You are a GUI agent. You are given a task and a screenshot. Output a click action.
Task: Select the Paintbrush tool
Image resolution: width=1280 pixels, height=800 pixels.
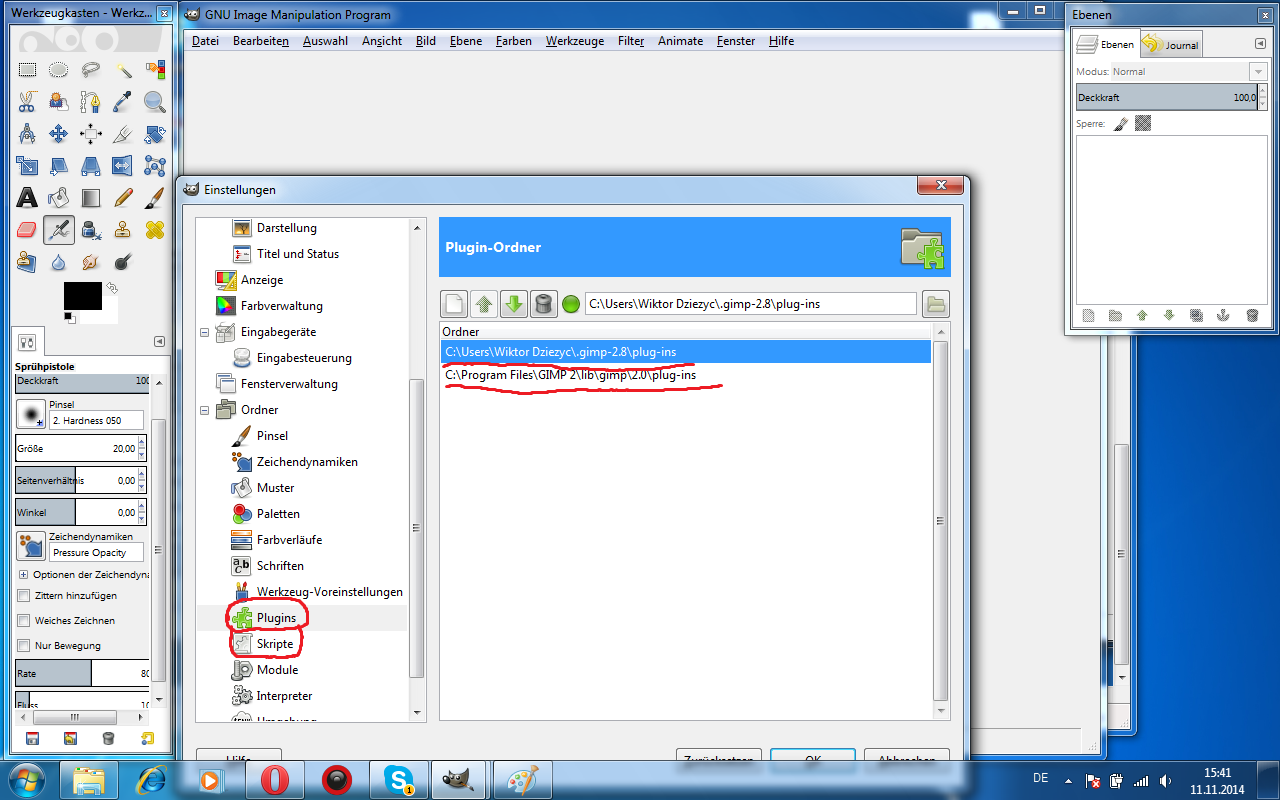(155, 198)
